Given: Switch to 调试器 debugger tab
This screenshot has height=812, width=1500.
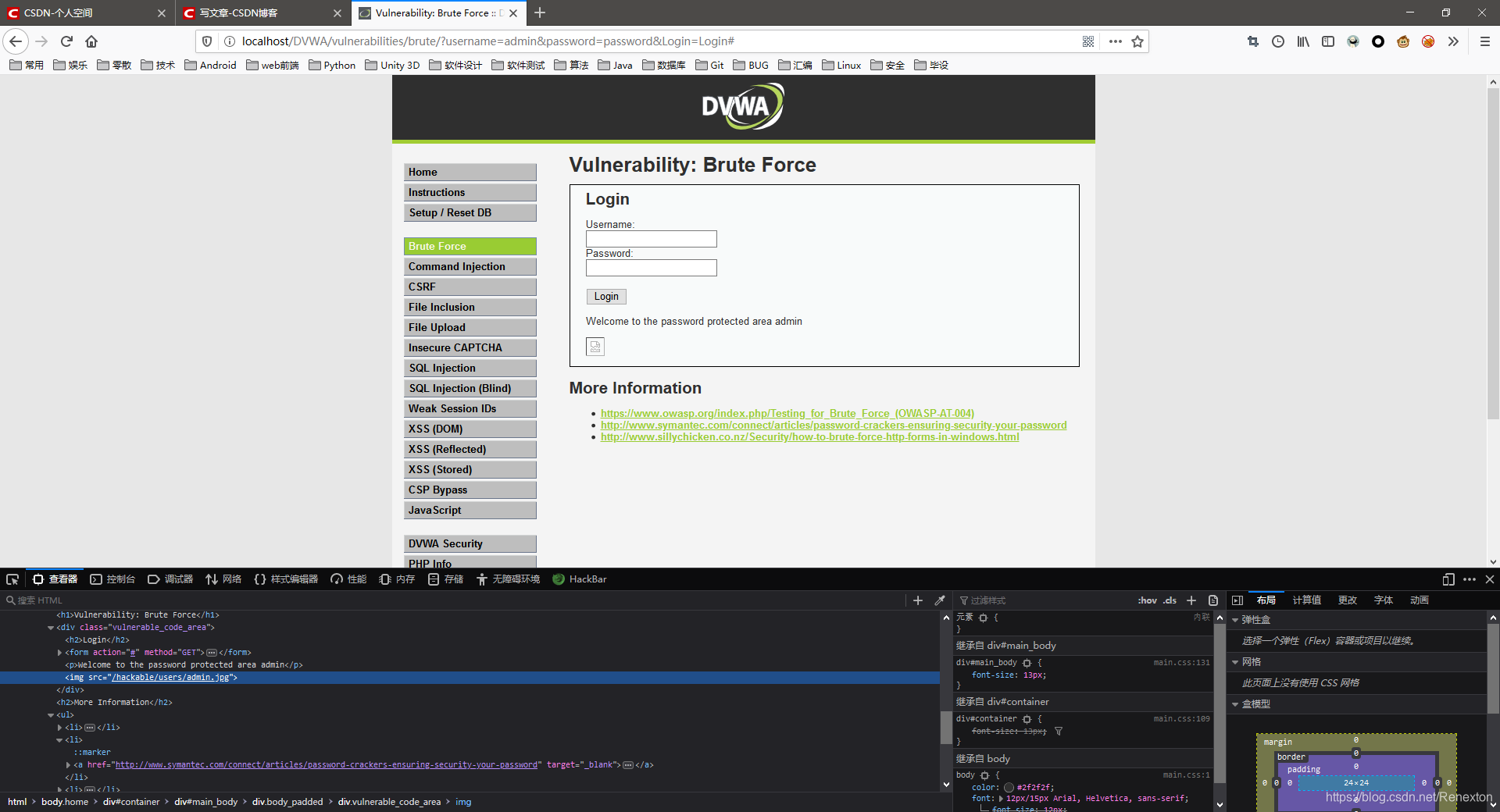Looking at the screenshot, I should pos(170,579).
